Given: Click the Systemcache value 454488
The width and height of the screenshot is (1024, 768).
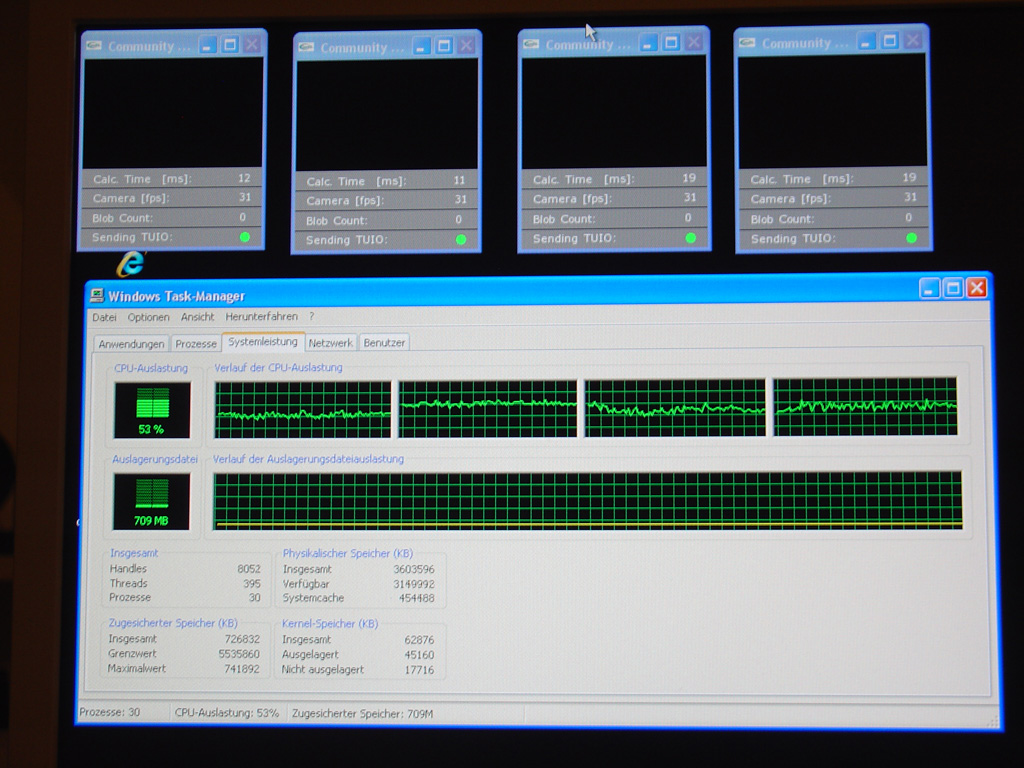Looking at the screenshot, I should point(417,598).
